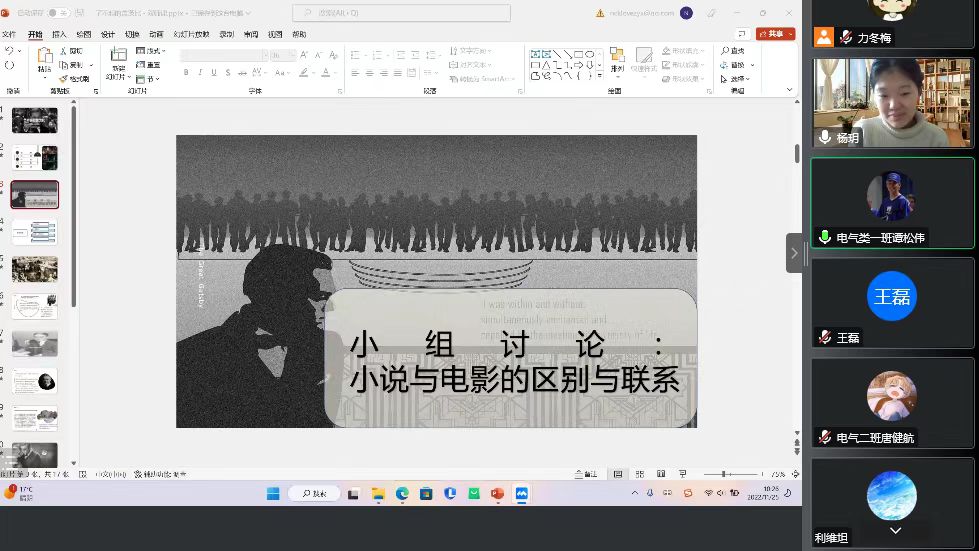Select slide thumbnail 5 in slide panel
Image resolution: width=979 pixels, height=551 pixels.
click(x=34, y=269)
